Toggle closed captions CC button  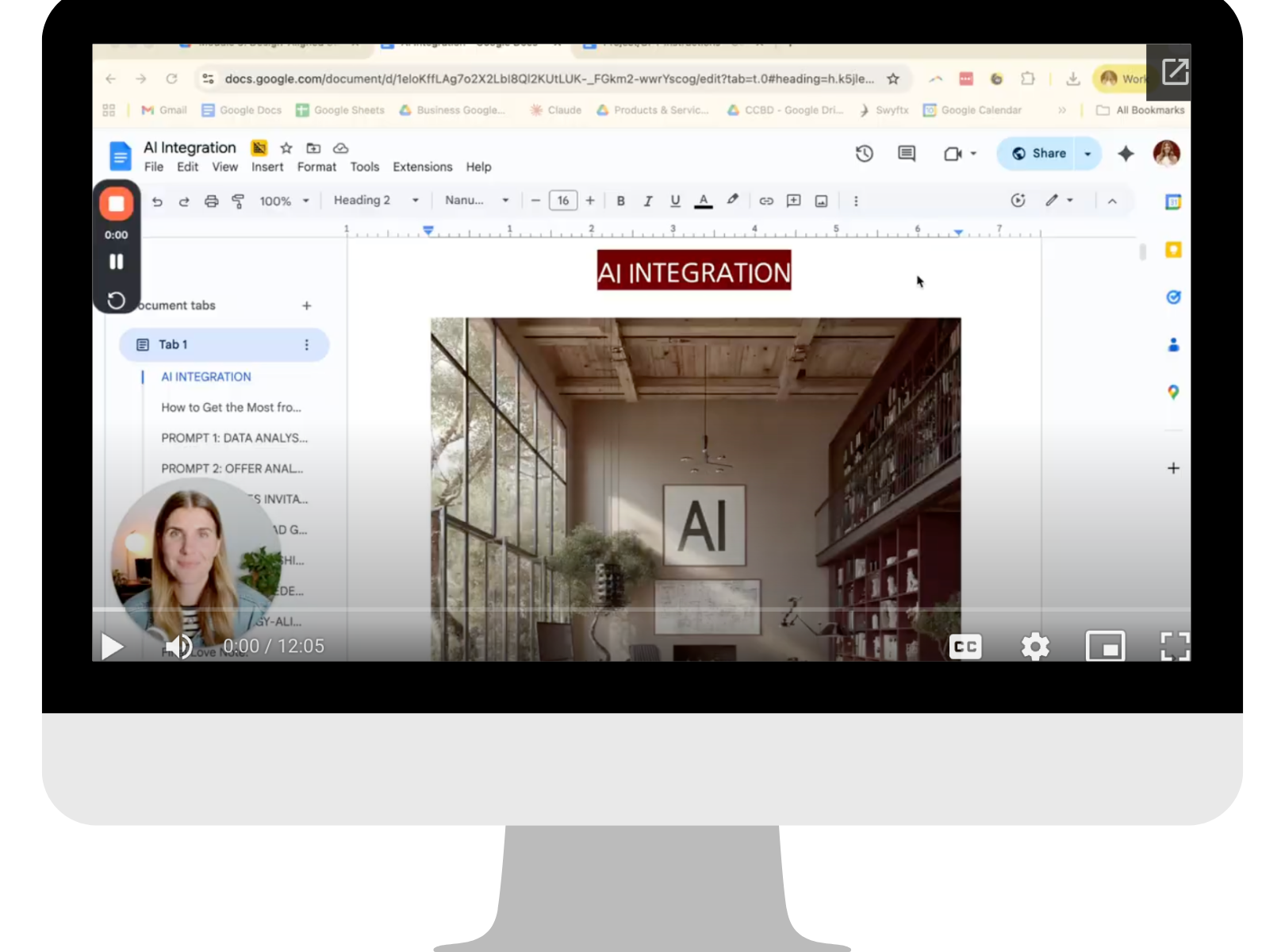(965, 647)
